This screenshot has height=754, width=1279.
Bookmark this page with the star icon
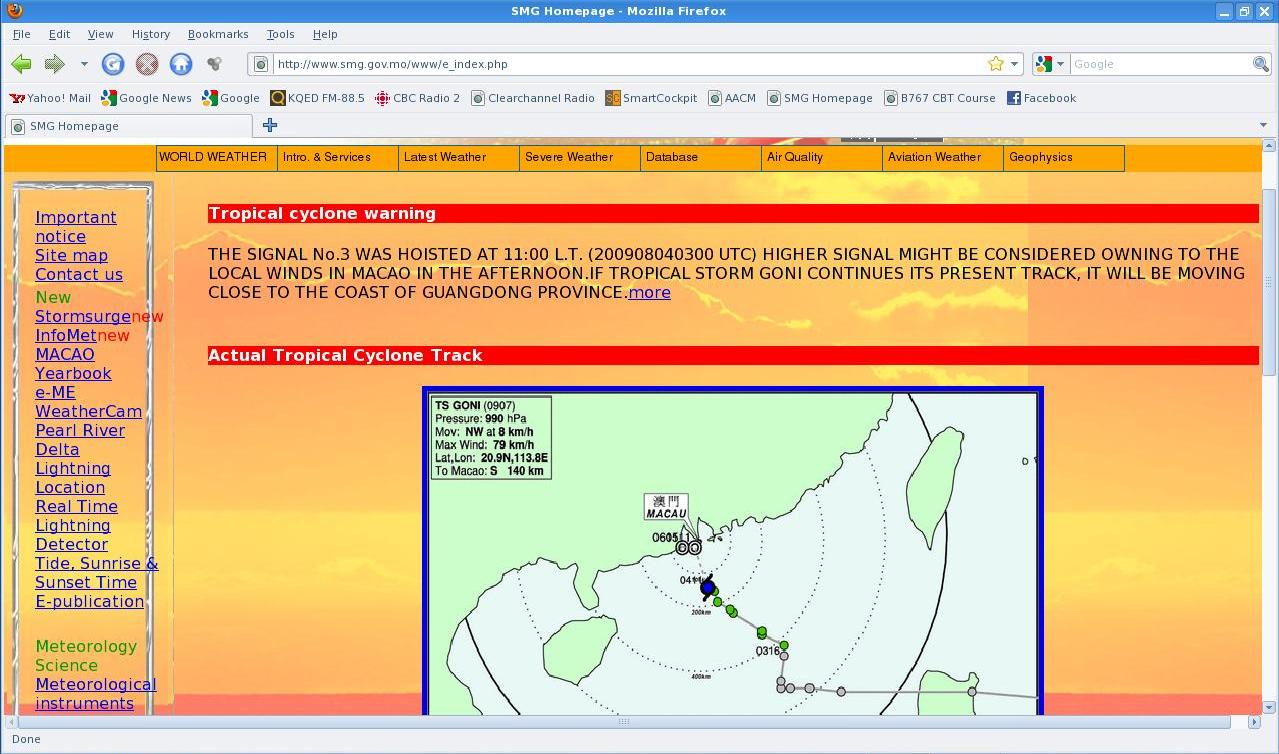pyautogui.click(x=995, y=64)
